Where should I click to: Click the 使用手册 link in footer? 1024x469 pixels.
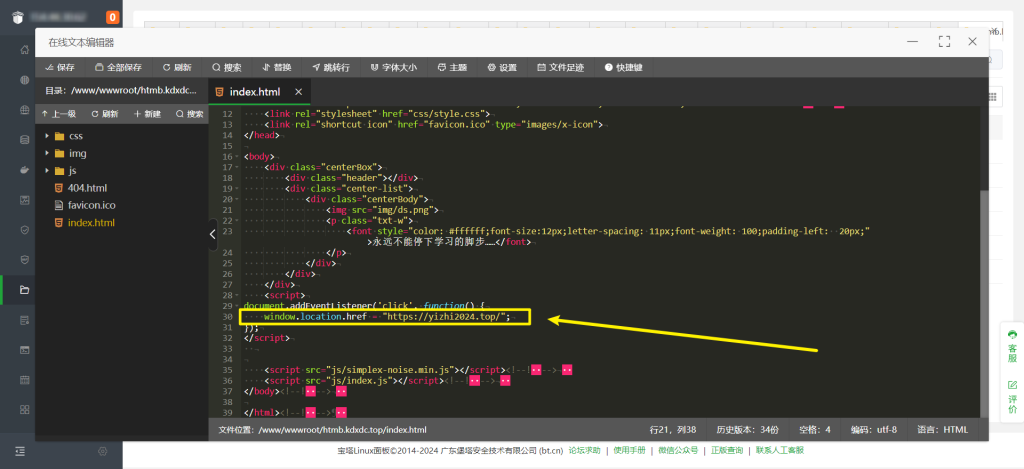click(x=629, y=451)
